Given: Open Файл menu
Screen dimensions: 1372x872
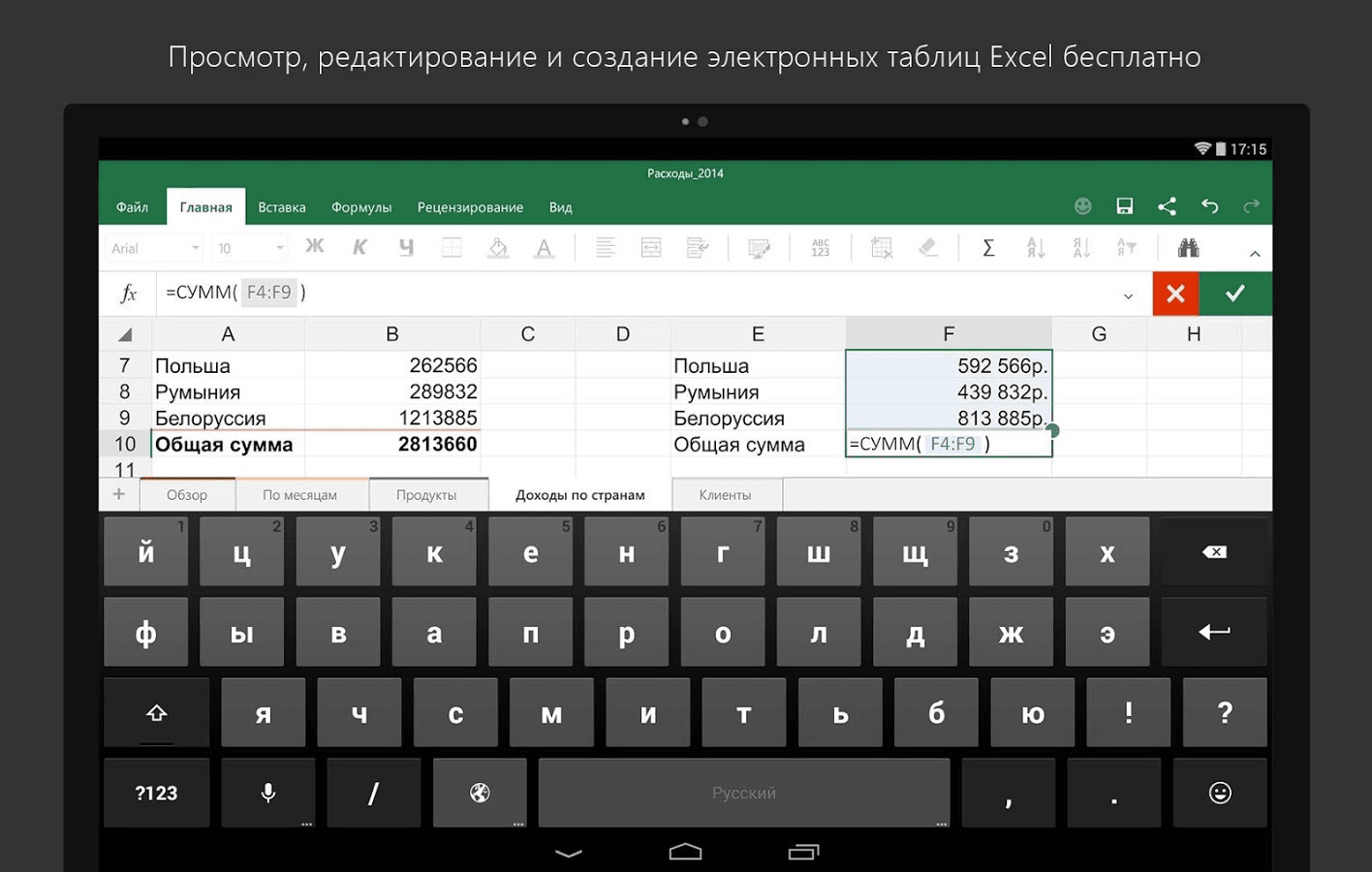Looking at the screenshot, I should tap(133, 207).
